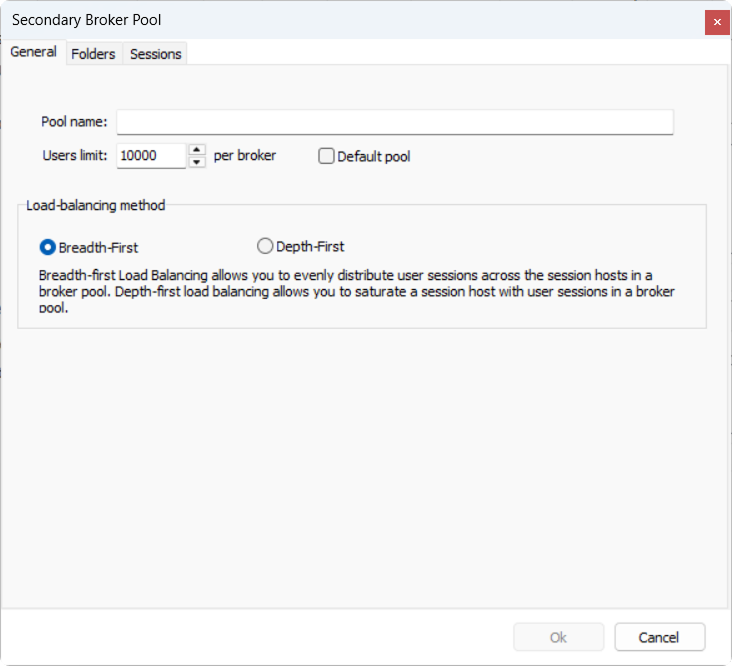The width and height of the screenshot is (732, 666).
Task: Decrease Users limit with down arrow
Action: point(197,162)
